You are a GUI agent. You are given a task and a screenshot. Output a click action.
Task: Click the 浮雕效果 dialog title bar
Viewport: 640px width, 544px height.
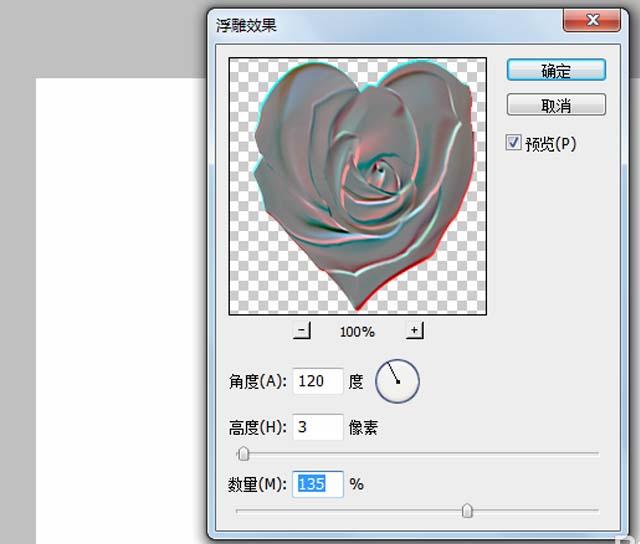pos(386,25)
